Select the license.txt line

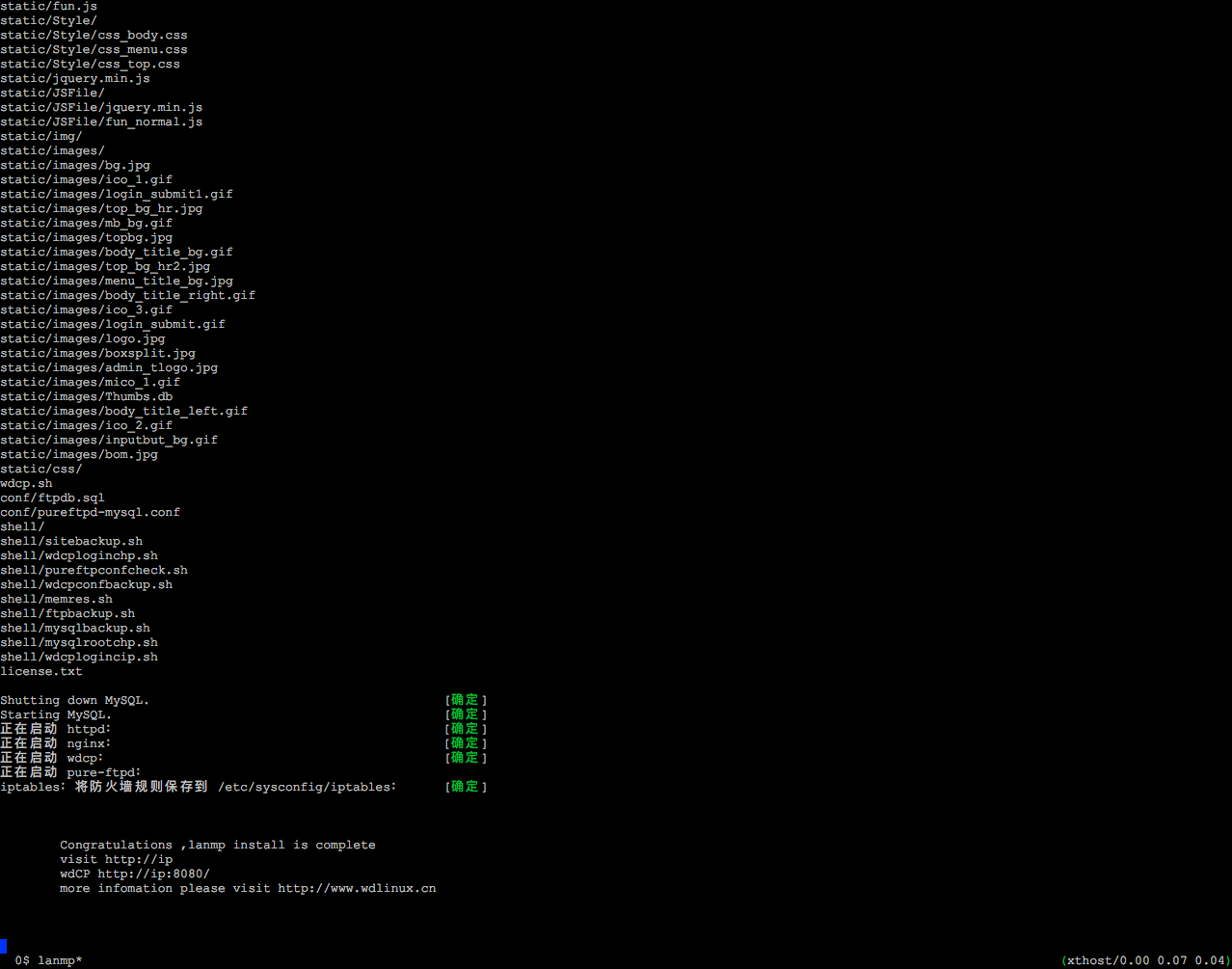point(41,671)
